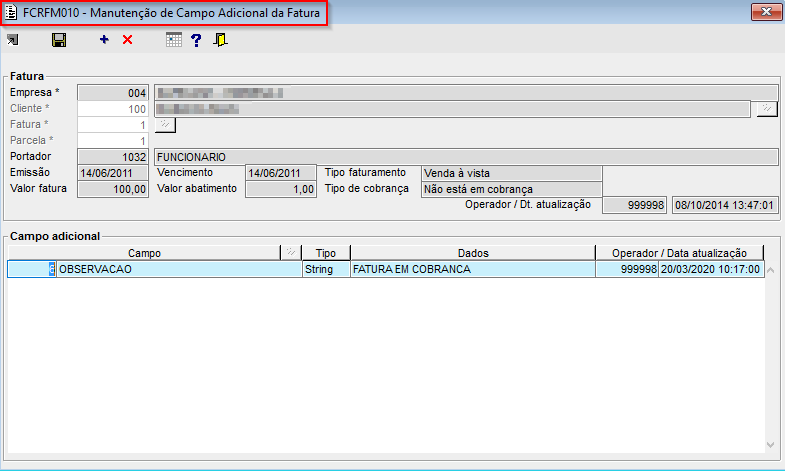Image resolution: width=785 pixels, height=471 pixels.
Task: Click the Parcela number field
Action: pos(113,141)
